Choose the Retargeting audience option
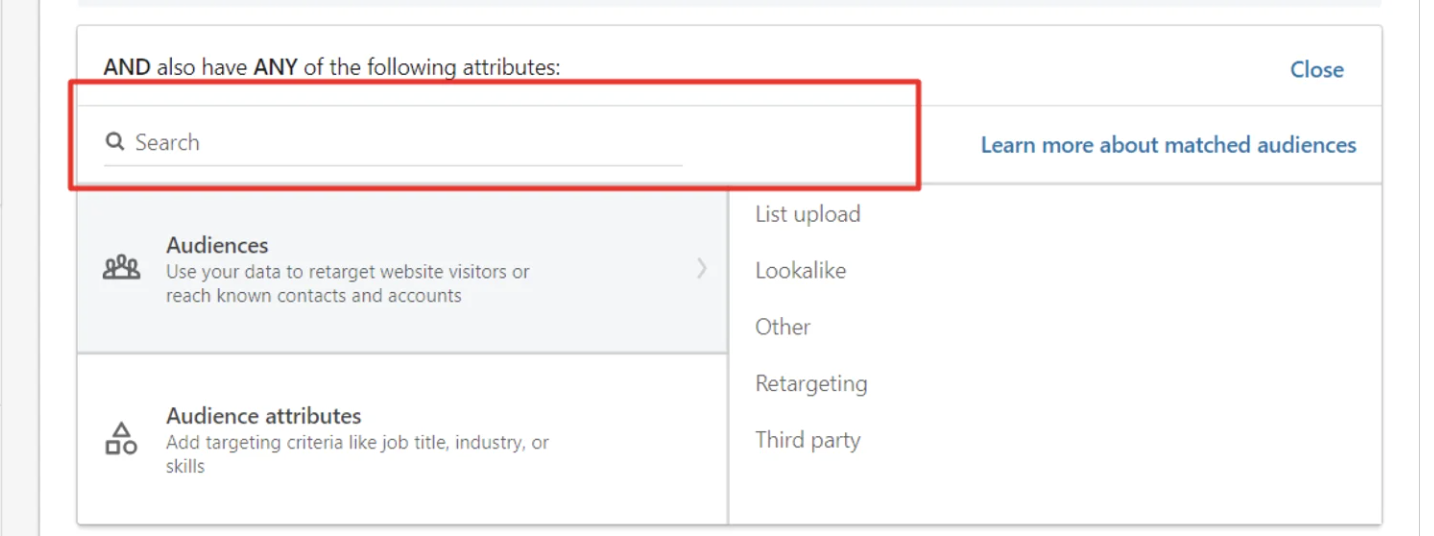 click(x=811, y=384)
